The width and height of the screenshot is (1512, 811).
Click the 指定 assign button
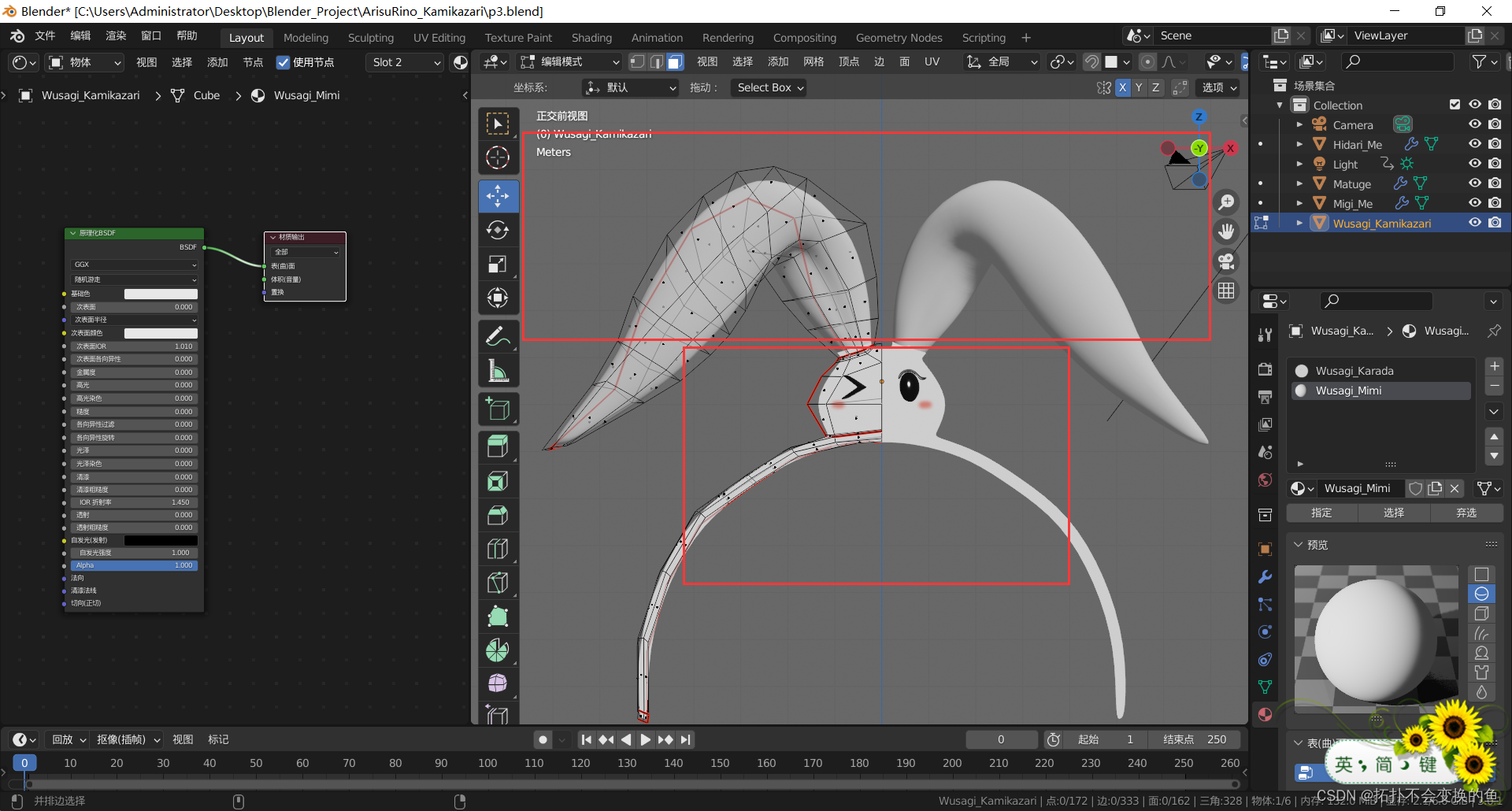[x=1321, y=513]
